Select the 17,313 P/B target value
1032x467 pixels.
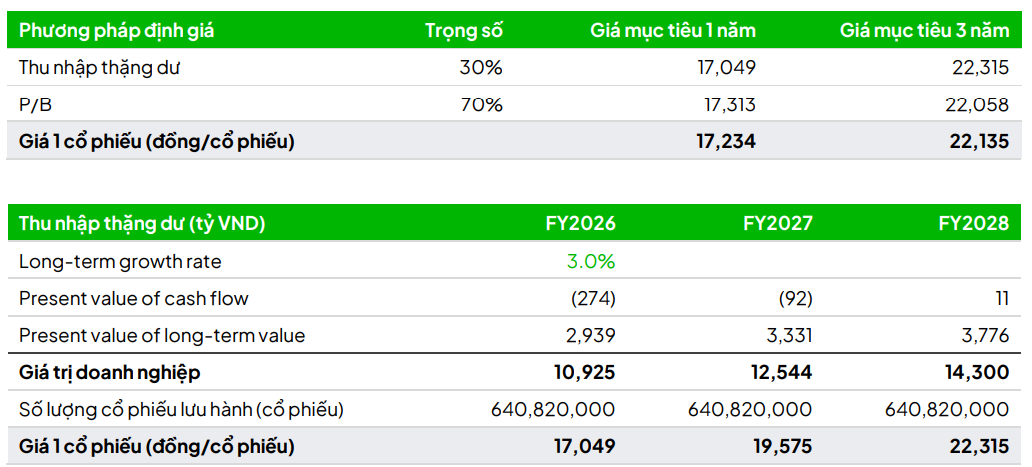point(726,104)
